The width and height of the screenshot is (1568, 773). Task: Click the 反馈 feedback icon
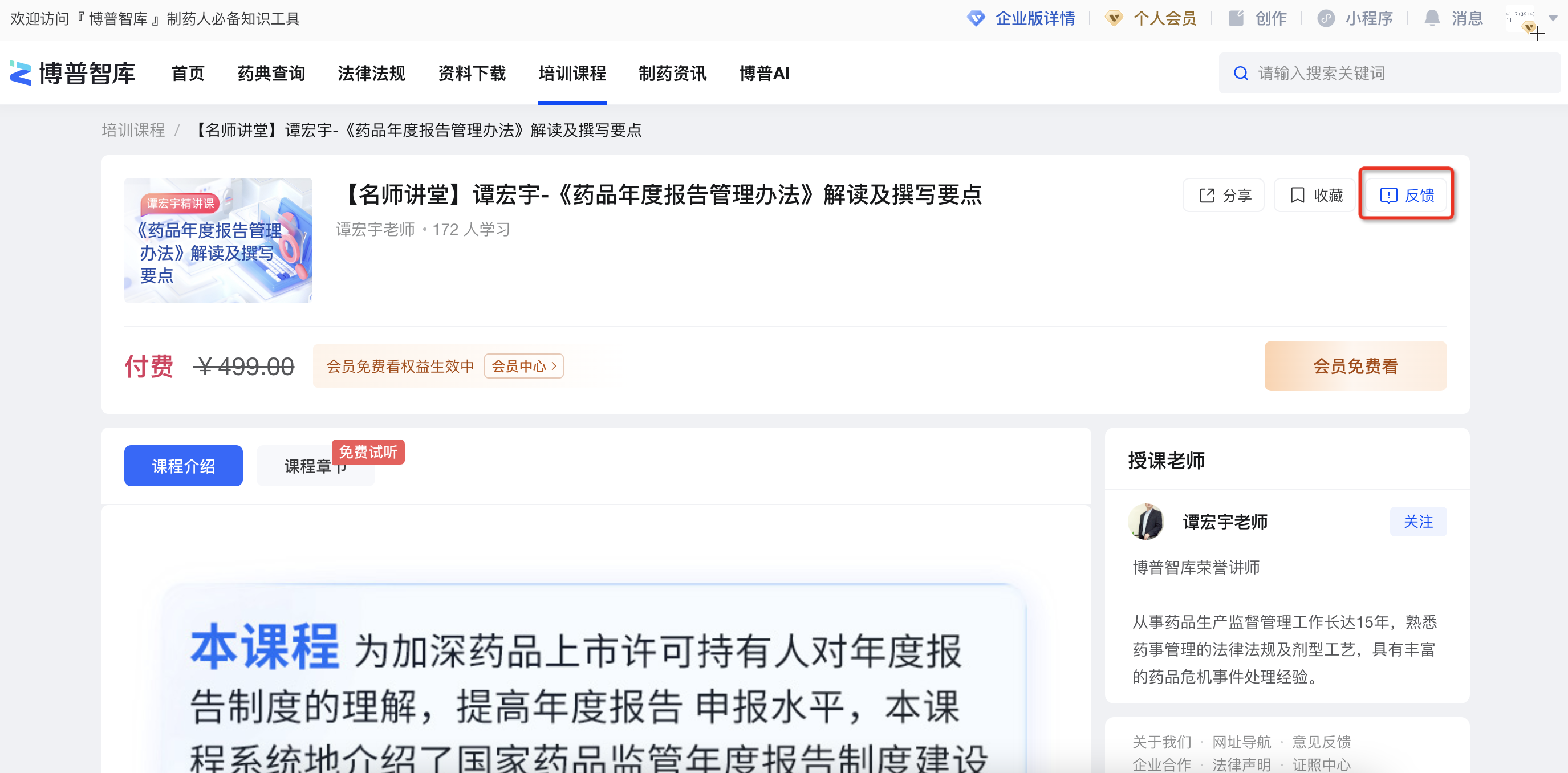coord(1388,196)
